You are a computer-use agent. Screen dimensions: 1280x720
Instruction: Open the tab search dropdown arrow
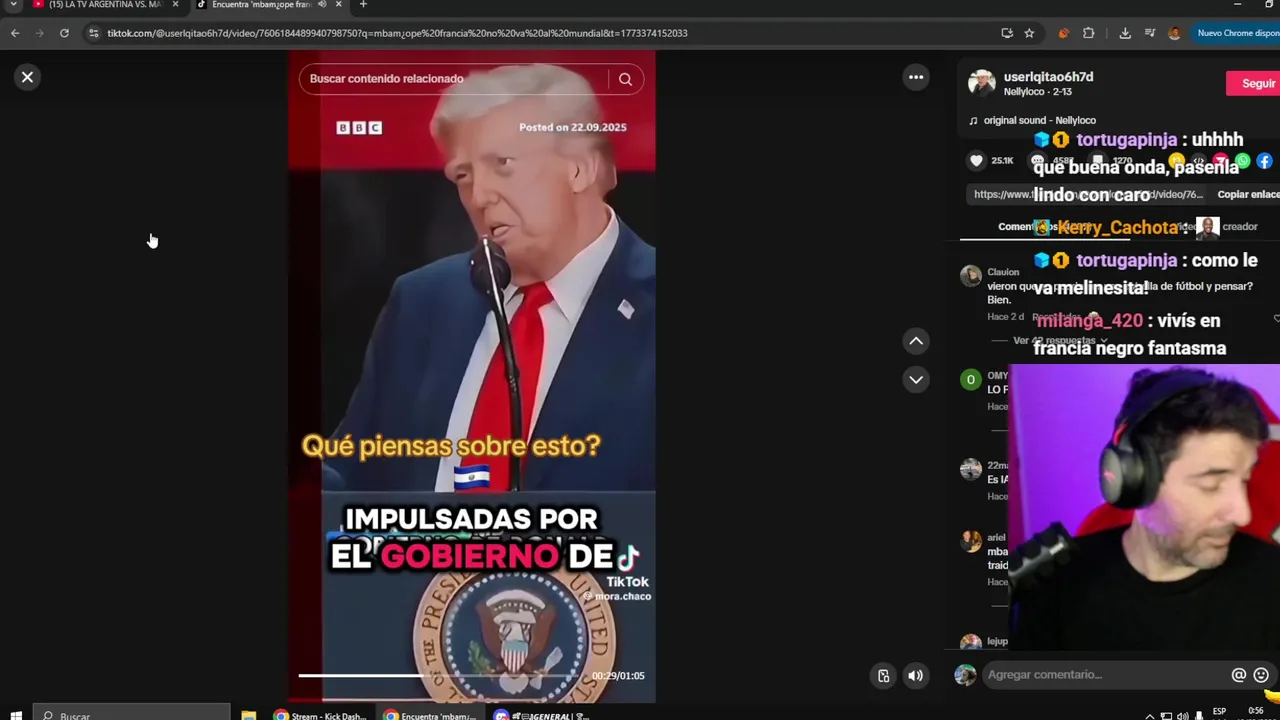(14, 5)
